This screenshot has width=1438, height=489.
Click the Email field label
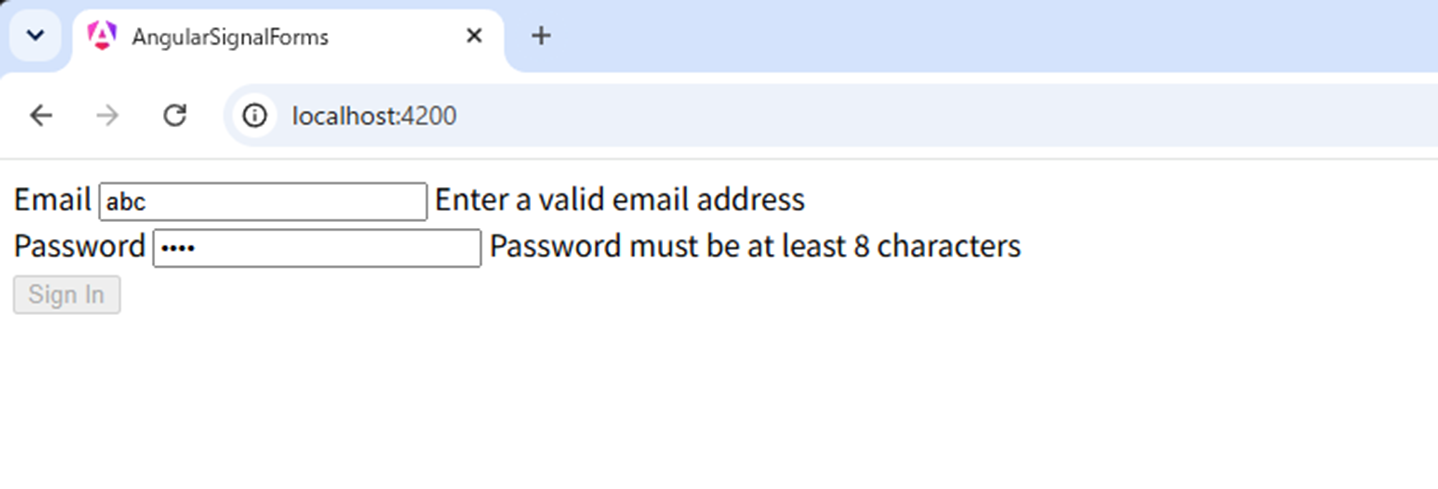click(53, 200)
